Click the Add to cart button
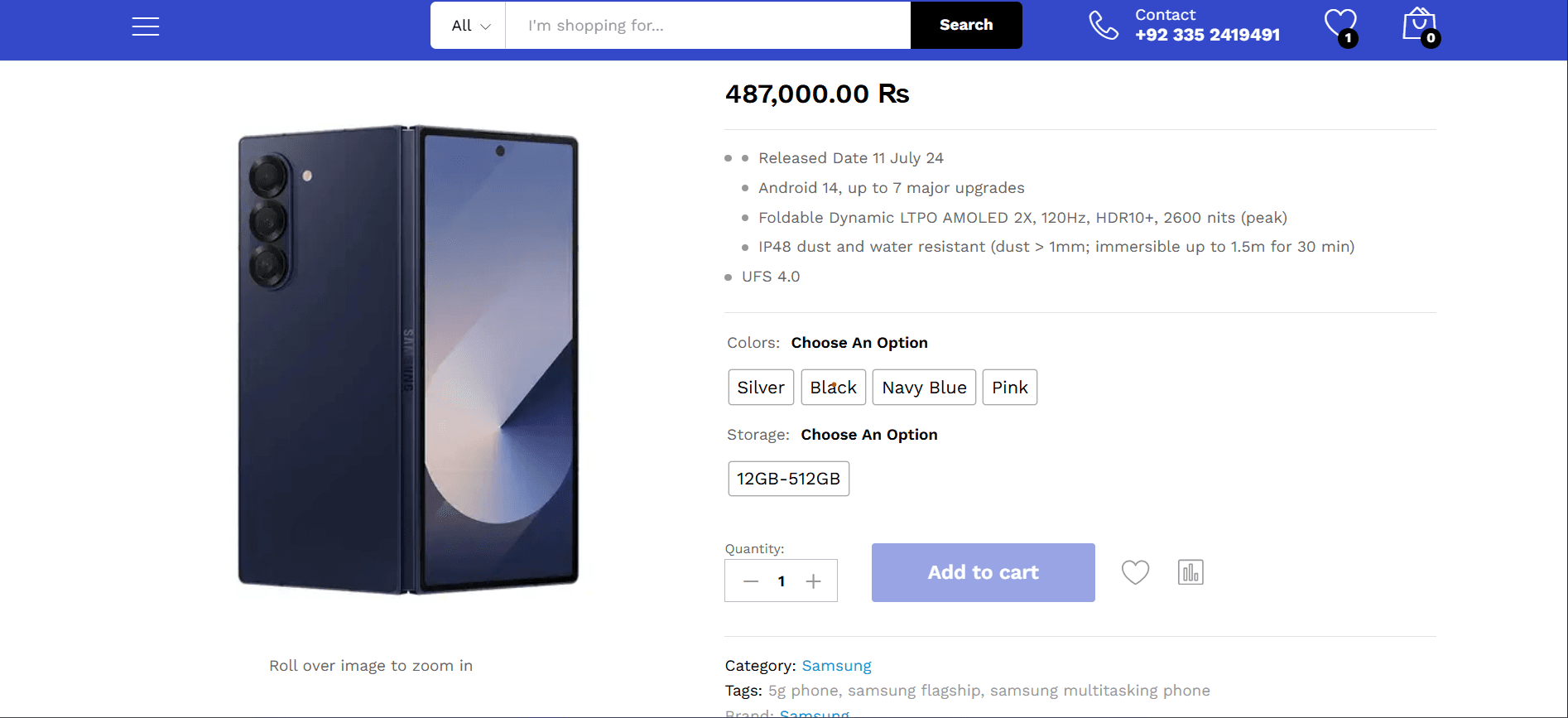1568x718 pixels. (x=983, y=572)
